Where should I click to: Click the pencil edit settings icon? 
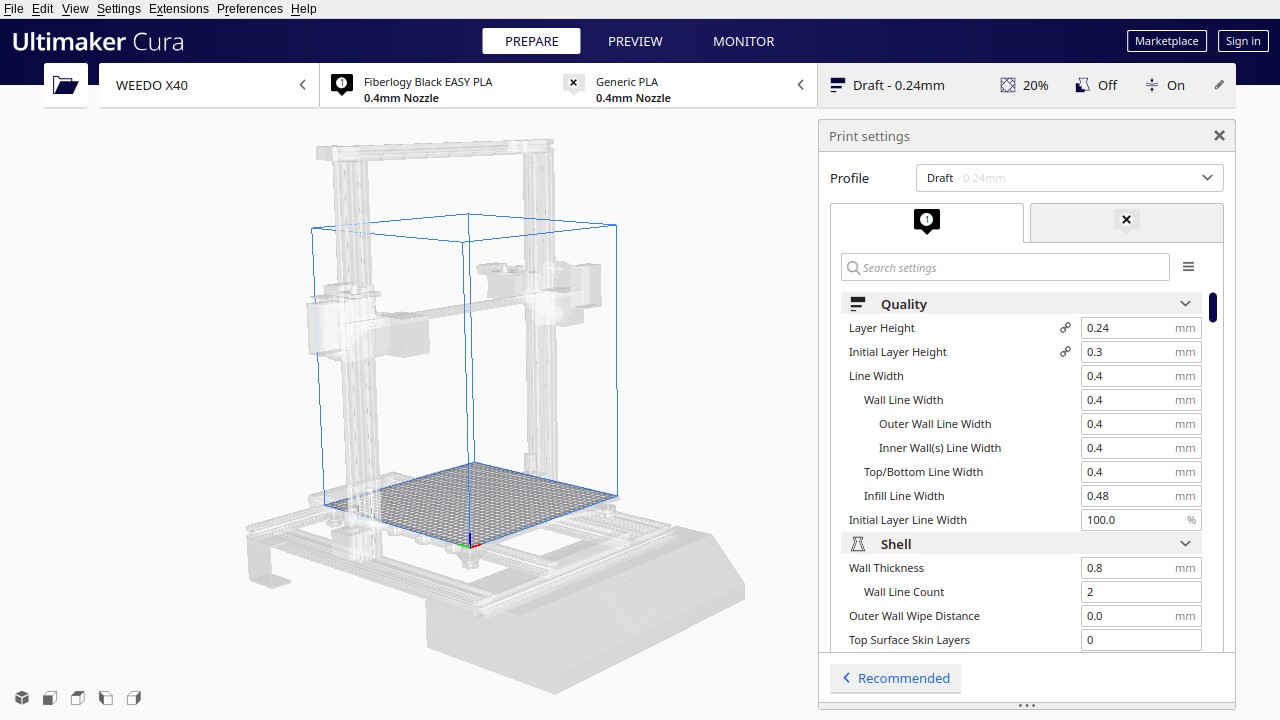coord(1219,85)
